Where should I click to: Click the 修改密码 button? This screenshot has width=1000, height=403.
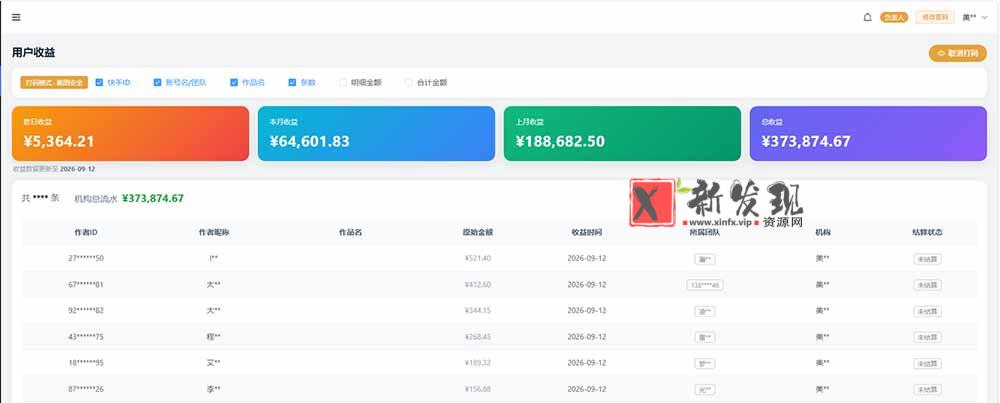(935, 17)
